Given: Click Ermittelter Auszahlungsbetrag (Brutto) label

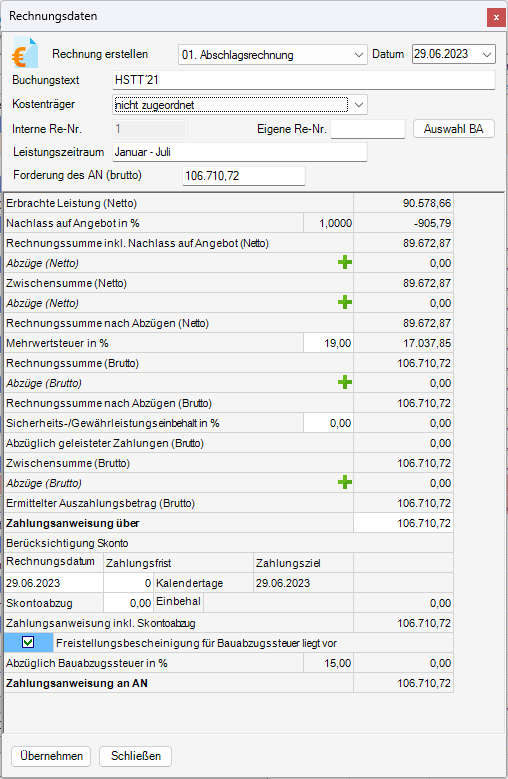Looking at the screenshot, I should pyautogui.click(x=100, y=503).
